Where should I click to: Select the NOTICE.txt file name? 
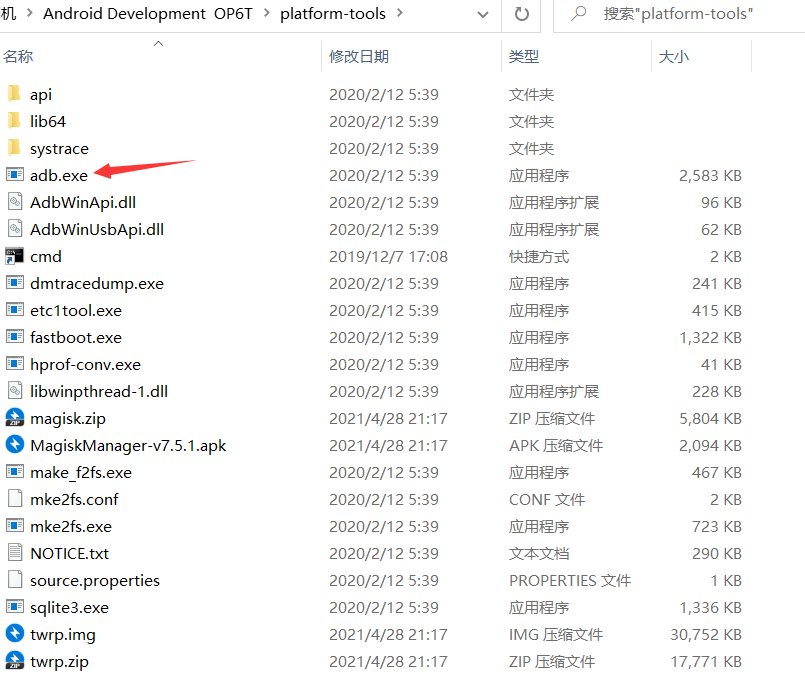point(70,553)
